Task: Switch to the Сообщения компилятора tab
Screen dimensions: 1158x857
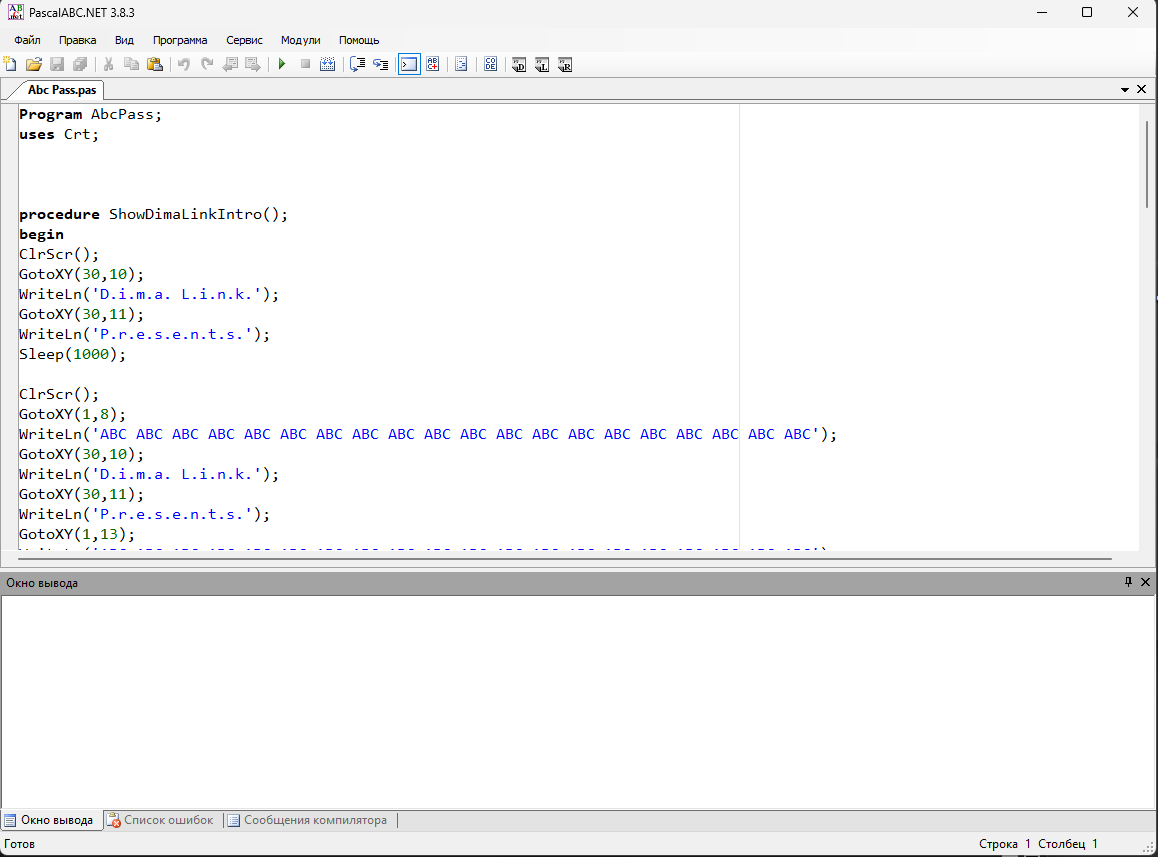Action: coord(307,820)
